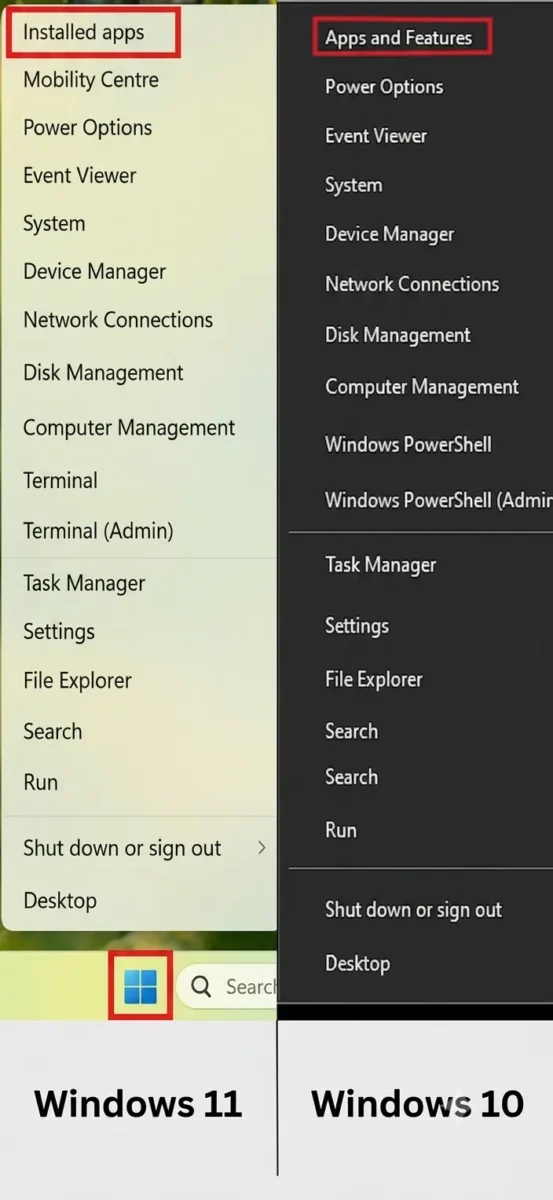Viewport: 553px width, 1200px height.
Task: Open Settings in Windows 10 menu
Action: (357, 626)
